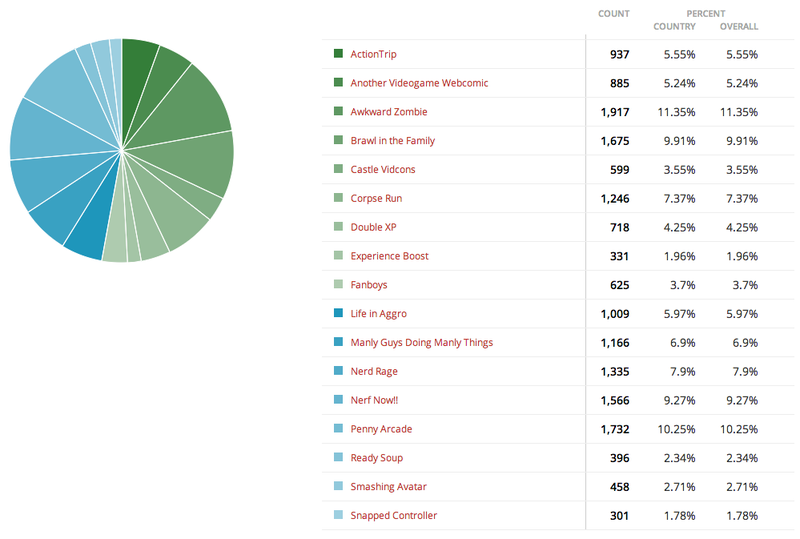
Task: Click the count value 599
Action: [619, 169]
